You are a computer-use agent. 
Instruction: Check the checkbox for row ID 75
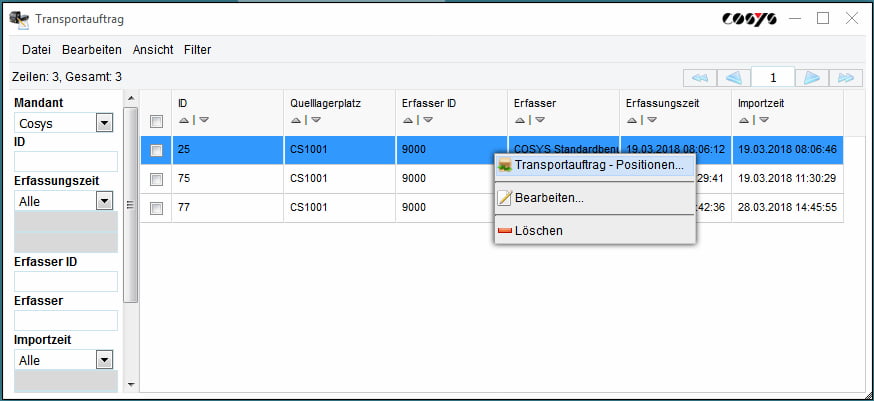click(157, 179)
